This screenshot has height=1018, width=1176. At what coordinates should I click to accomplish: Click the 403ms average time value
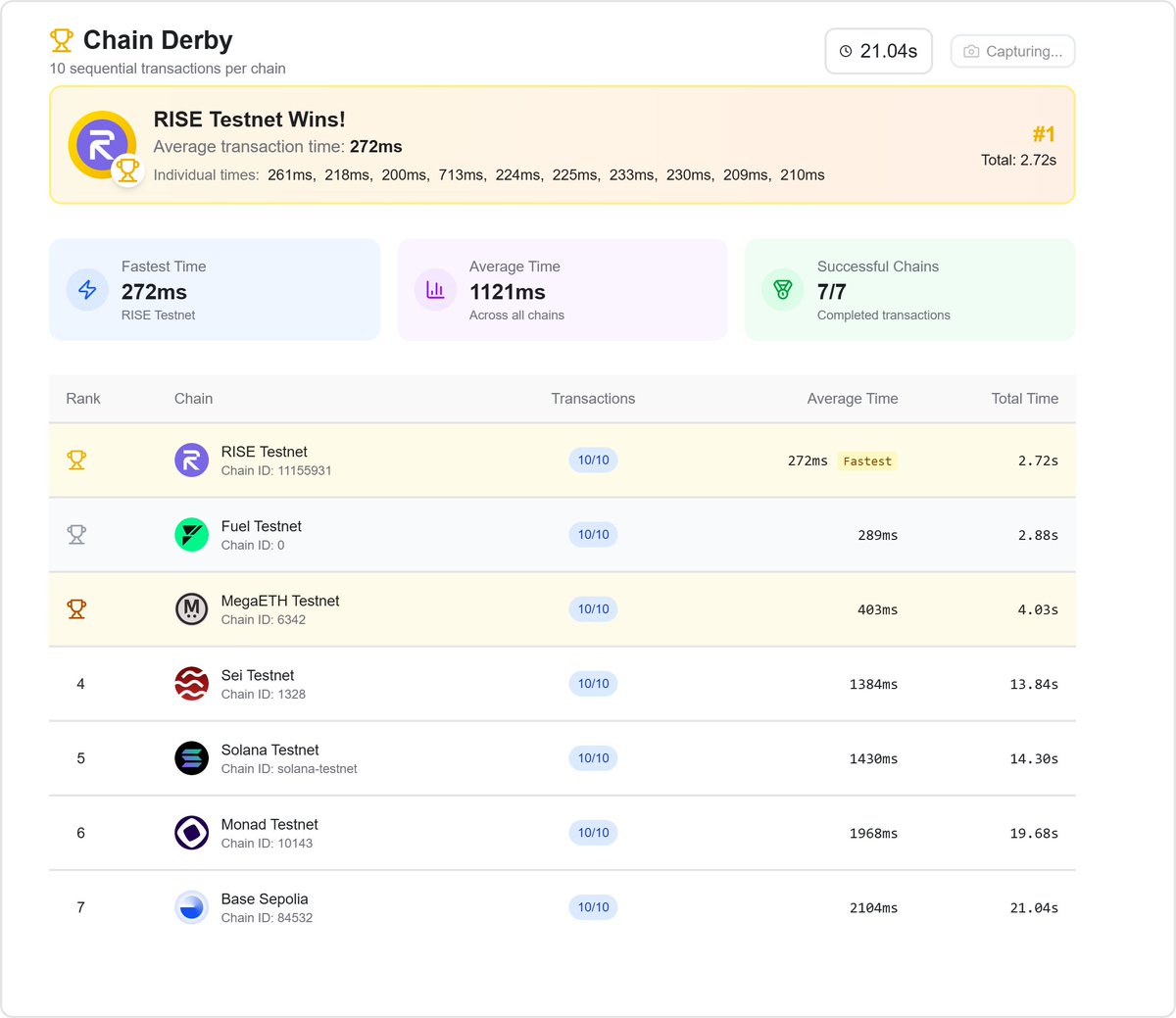(x=877, y=609)
